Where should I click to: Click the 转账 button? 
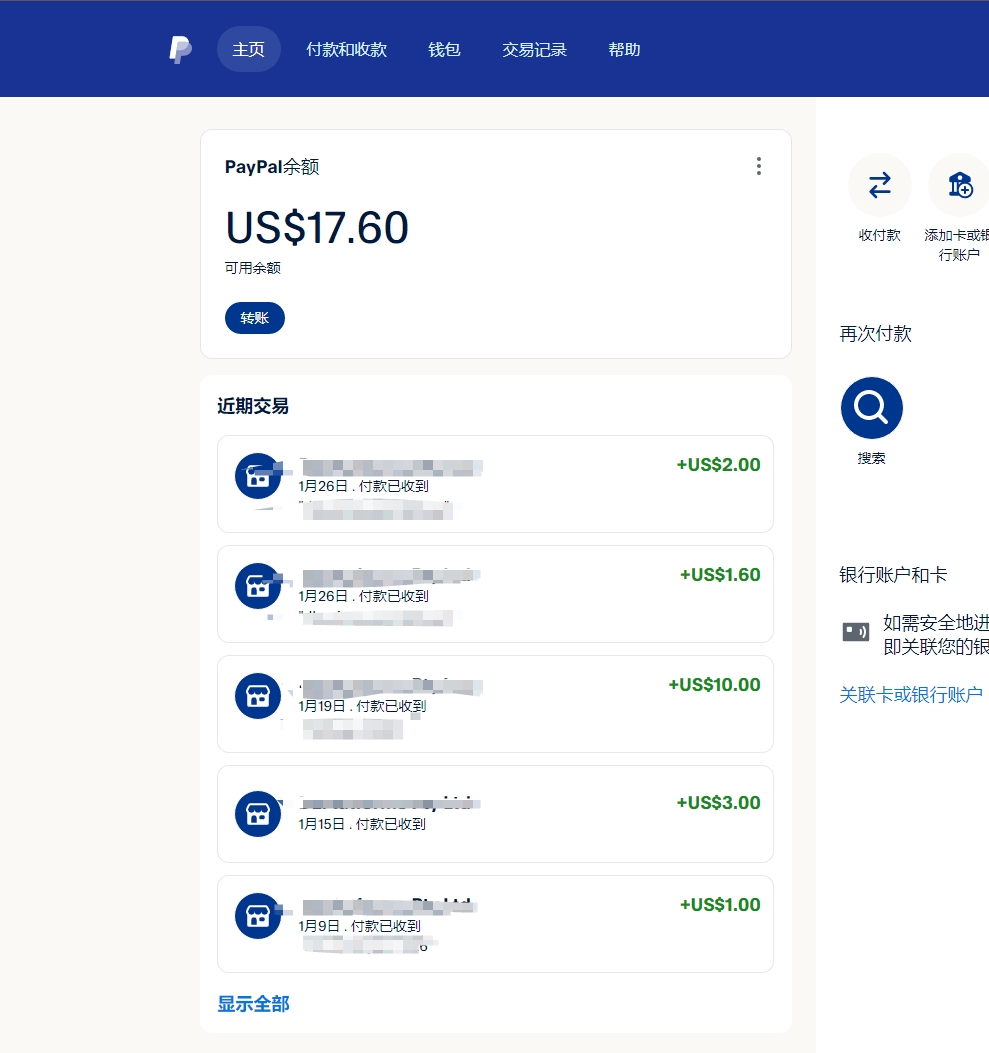click(x=254, y=317)
